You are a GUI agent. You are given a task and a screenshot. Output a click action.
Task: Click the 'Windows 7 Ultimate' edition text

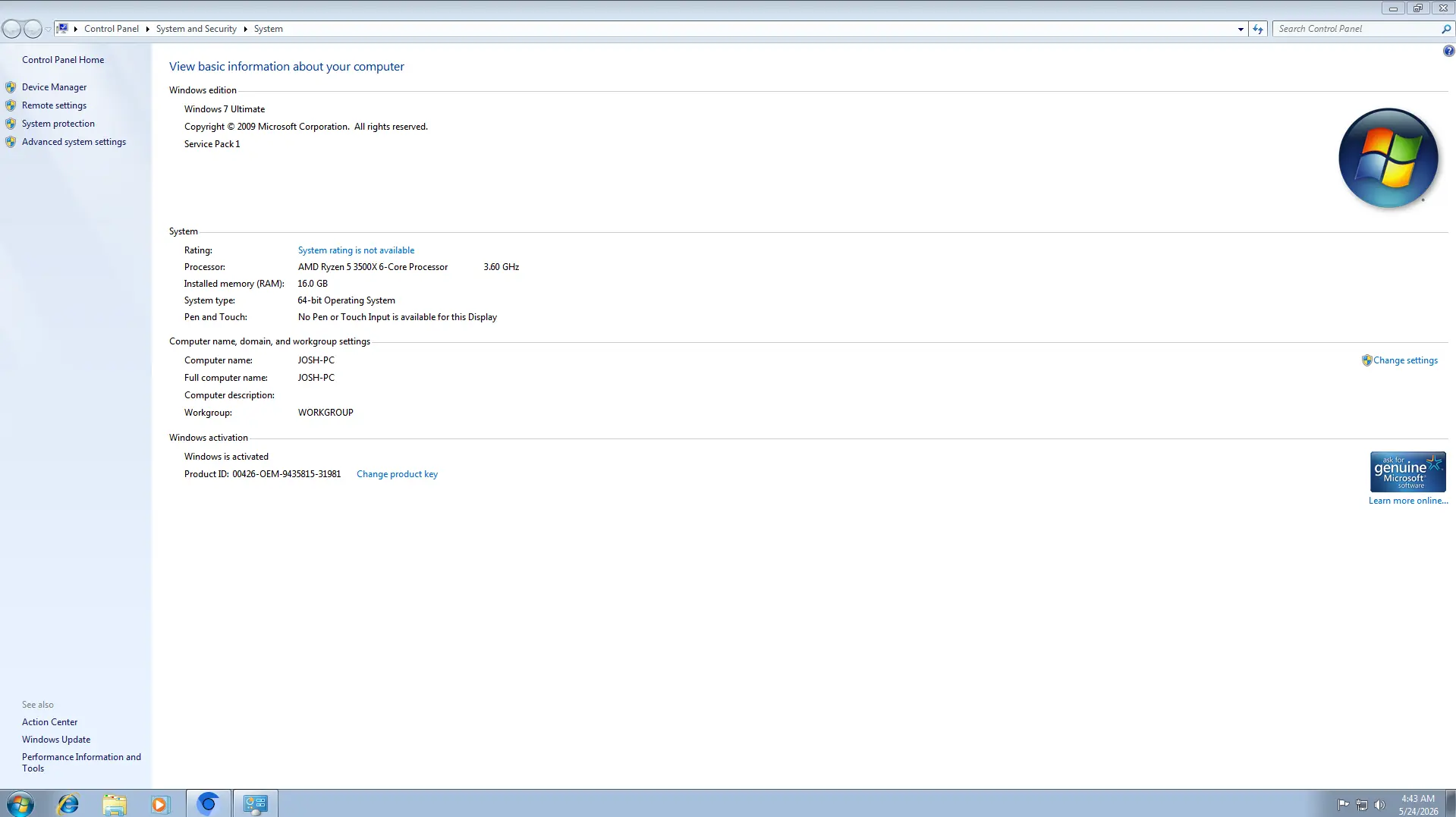tap(225, 109)
